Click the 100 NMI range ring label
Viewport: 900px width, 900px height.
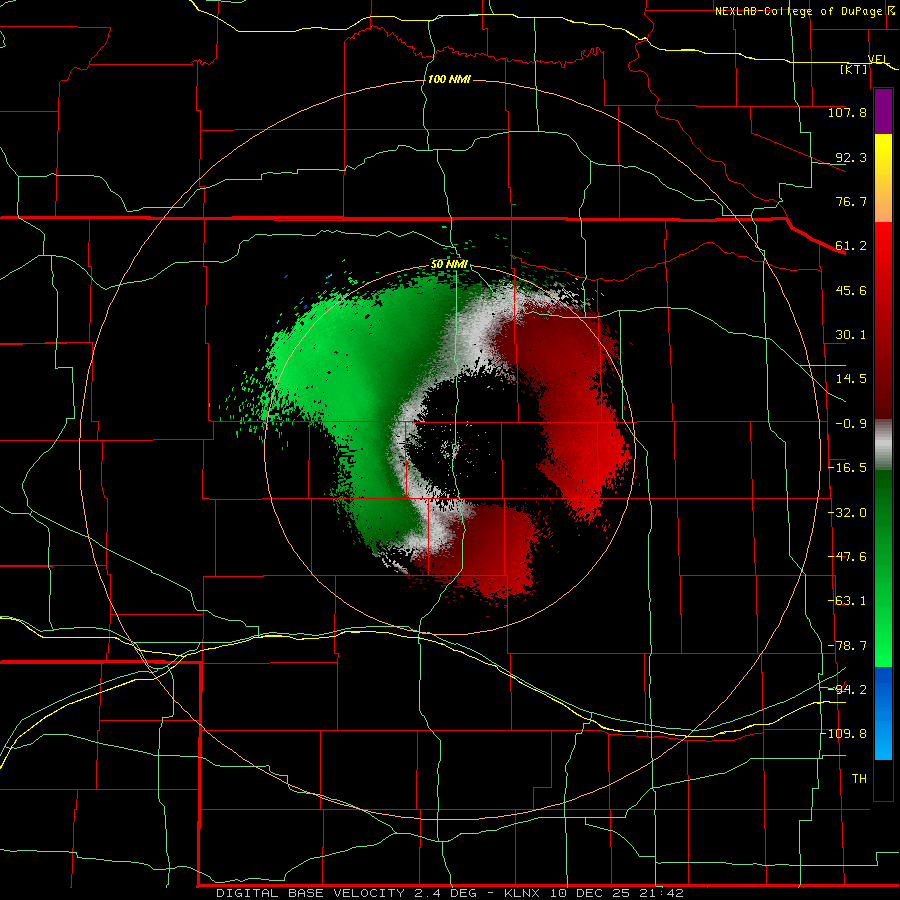449,79
